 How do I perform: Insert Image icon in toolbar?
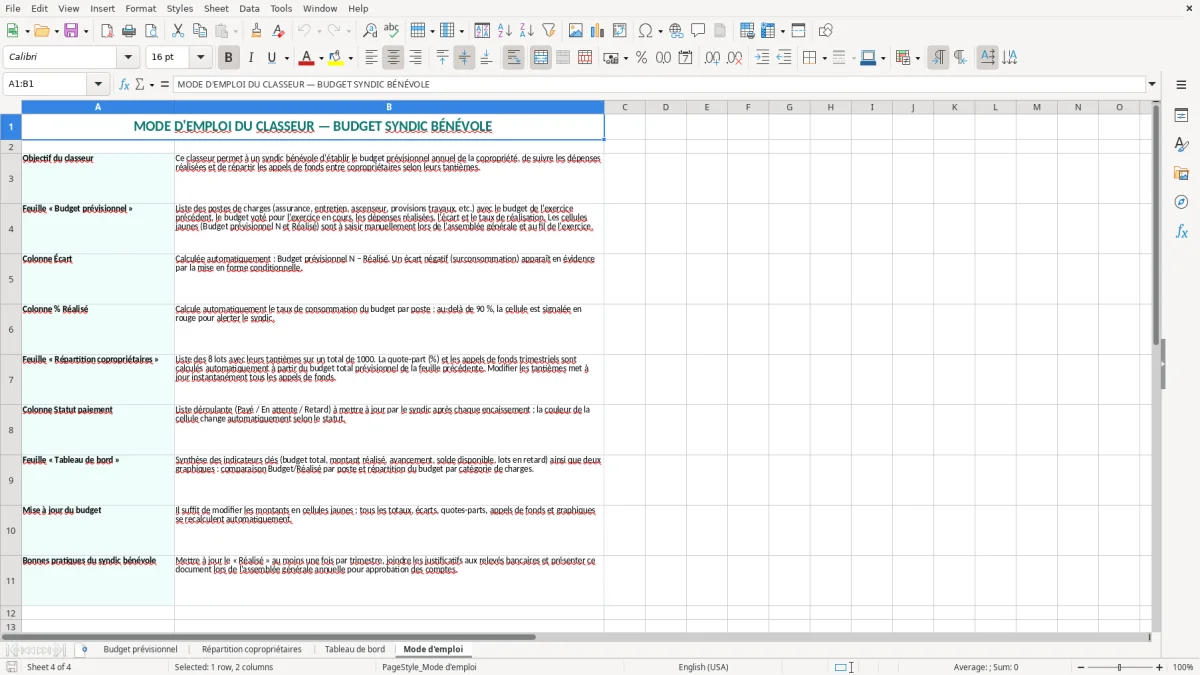pyautogui.click(x=576, y=31)
